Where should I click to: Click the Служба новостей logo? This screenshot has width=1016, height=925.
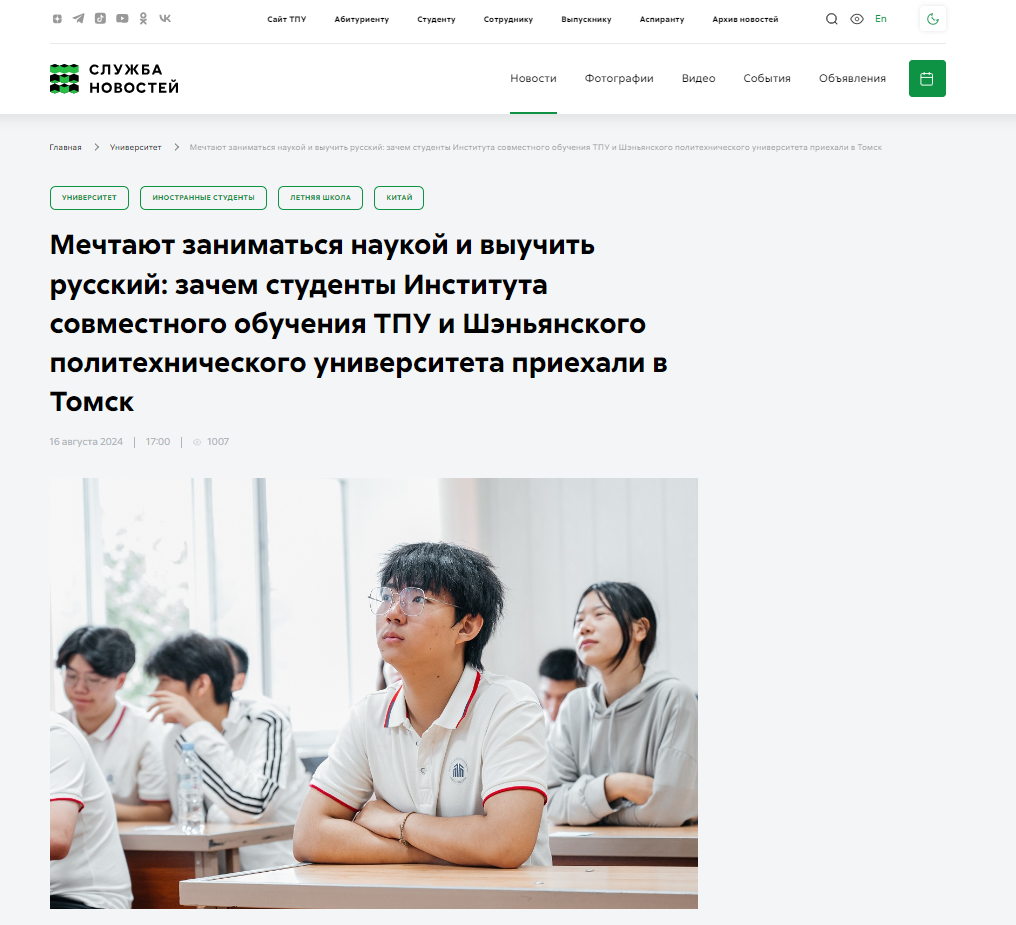point(114,78)
